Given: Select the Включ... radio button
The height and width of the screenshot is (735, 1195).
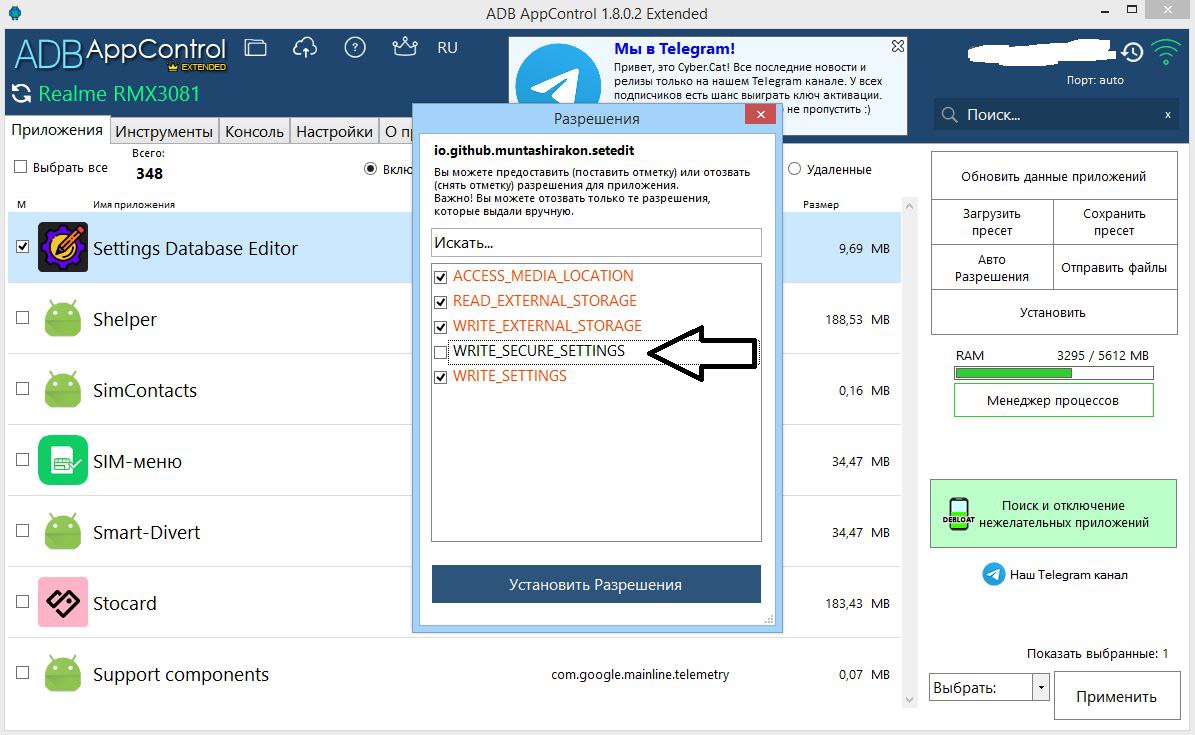Looking at the screenshot, I should (x=370, y=169).
